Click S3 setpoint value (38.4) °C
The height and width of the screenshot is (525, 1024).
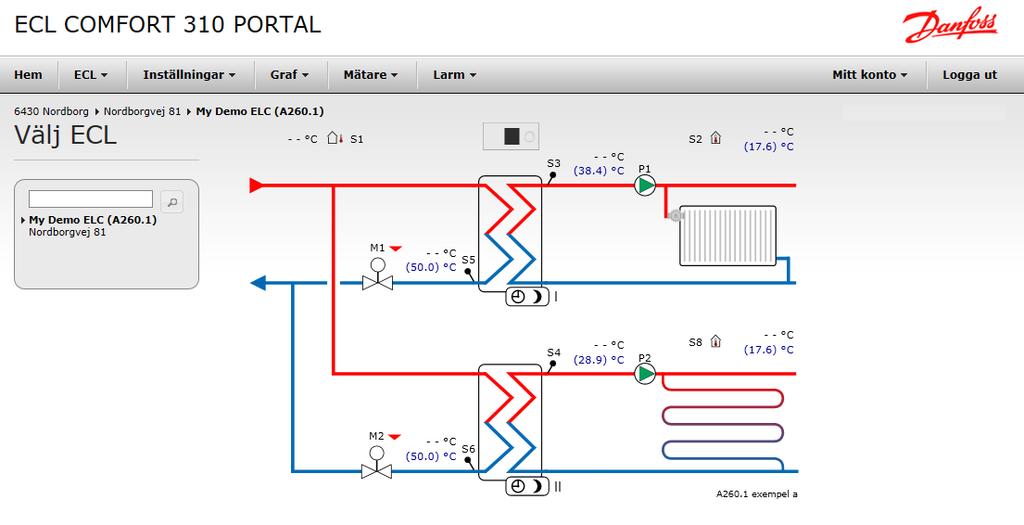[x=599, y=171]
